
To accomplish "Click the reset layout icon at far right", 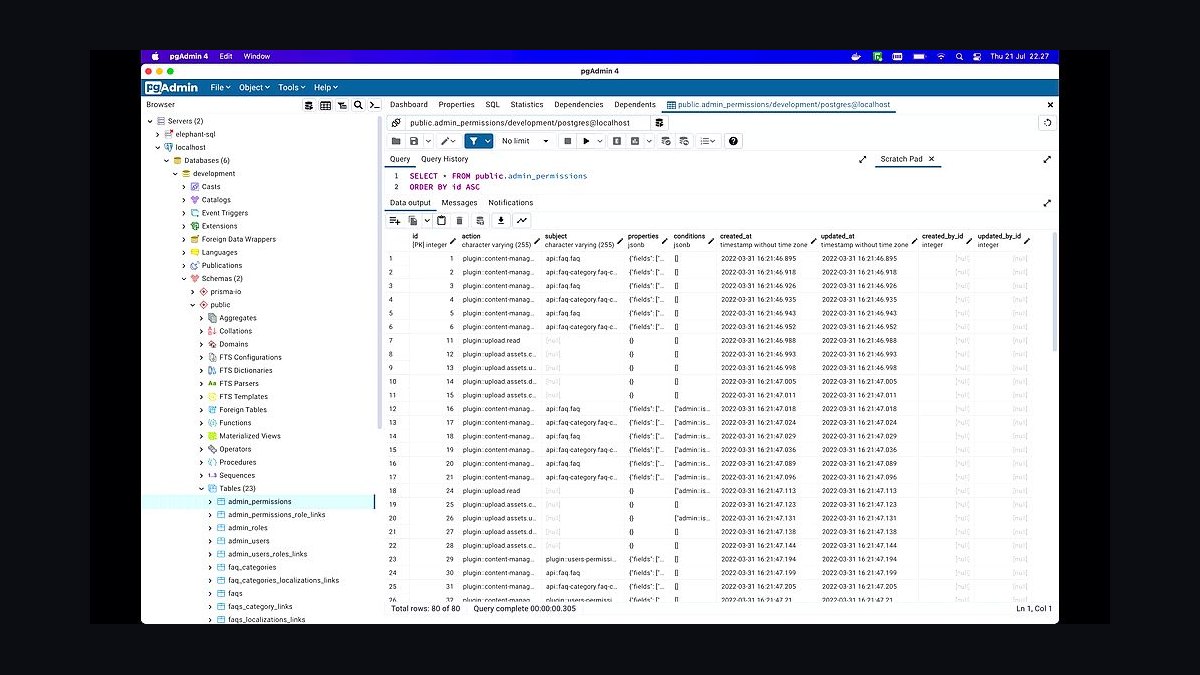I will 1047,123.
